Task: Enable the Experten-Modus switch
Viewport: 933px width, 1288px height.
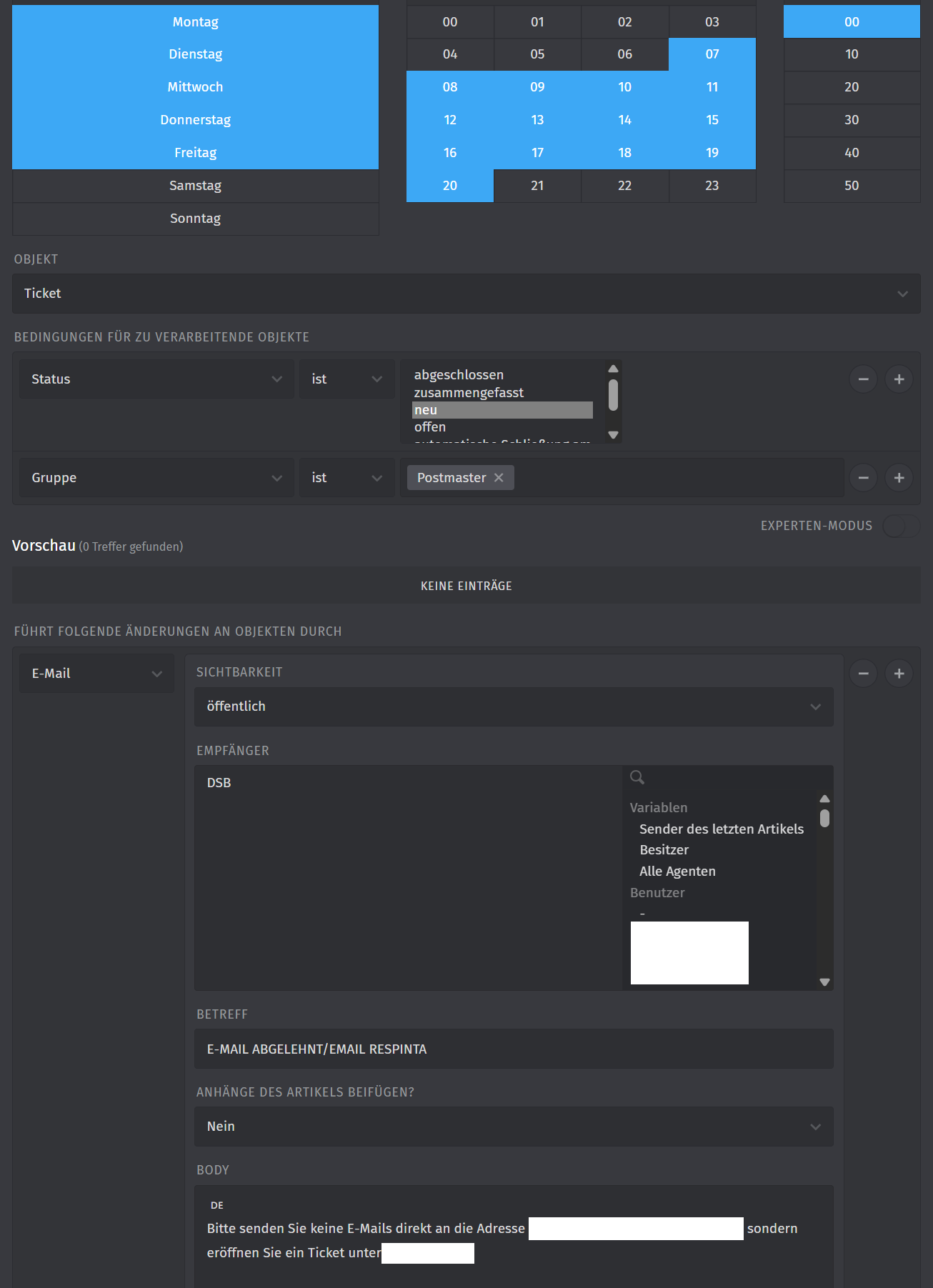Action: coord(900,526)
